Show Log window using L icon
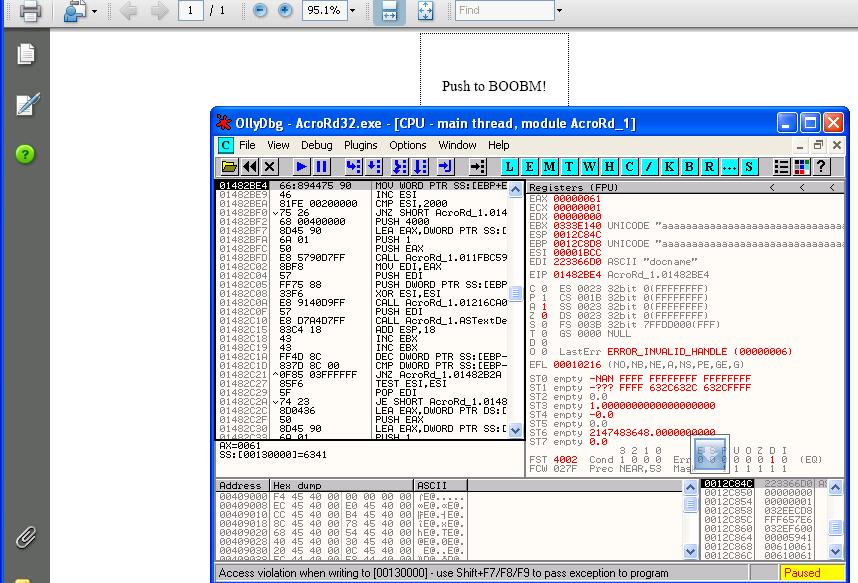858x583 pixels. [x=509, y=167]
